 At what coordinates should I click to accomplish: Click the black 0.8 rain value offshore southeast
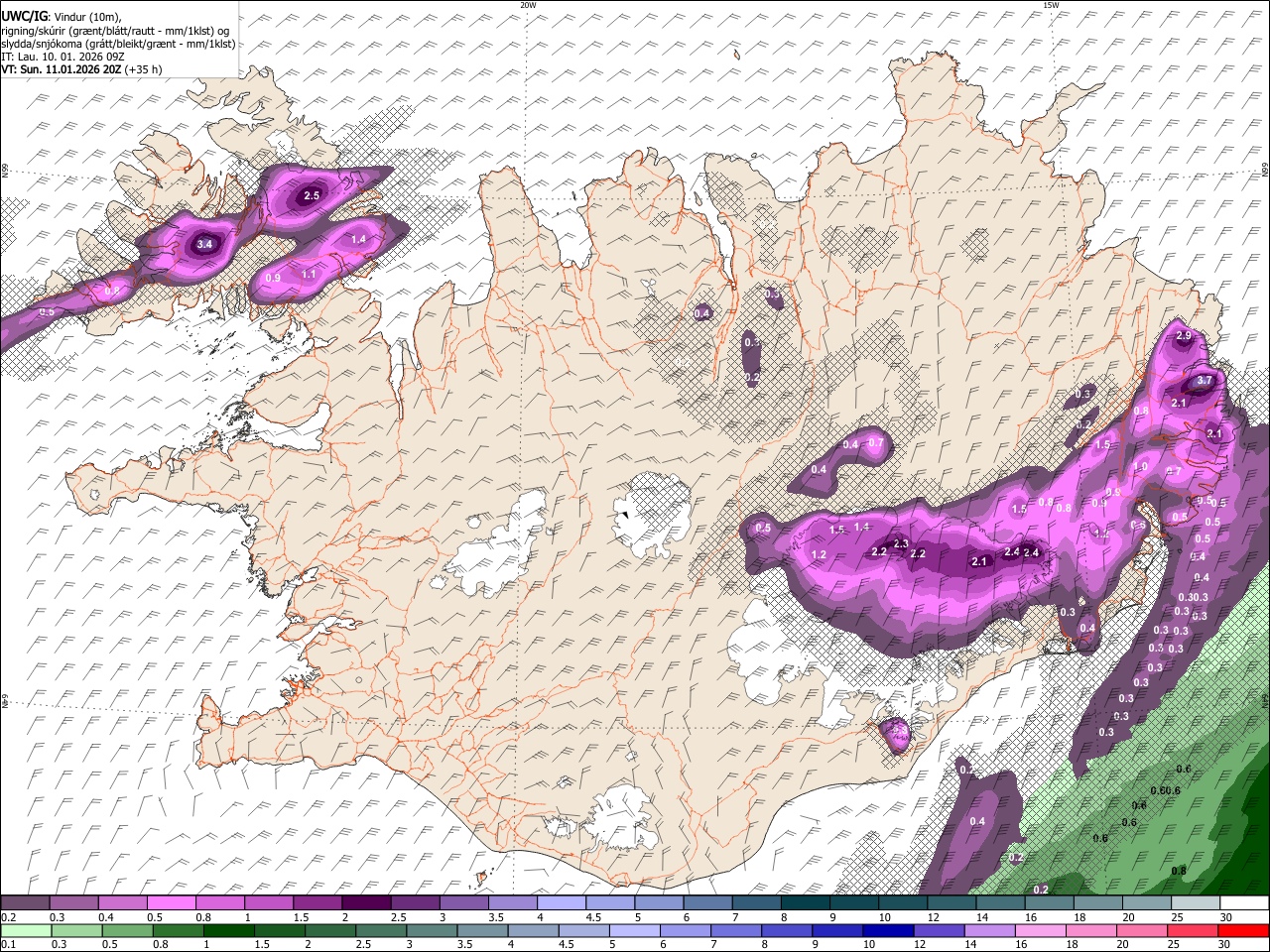point(1179,871)
